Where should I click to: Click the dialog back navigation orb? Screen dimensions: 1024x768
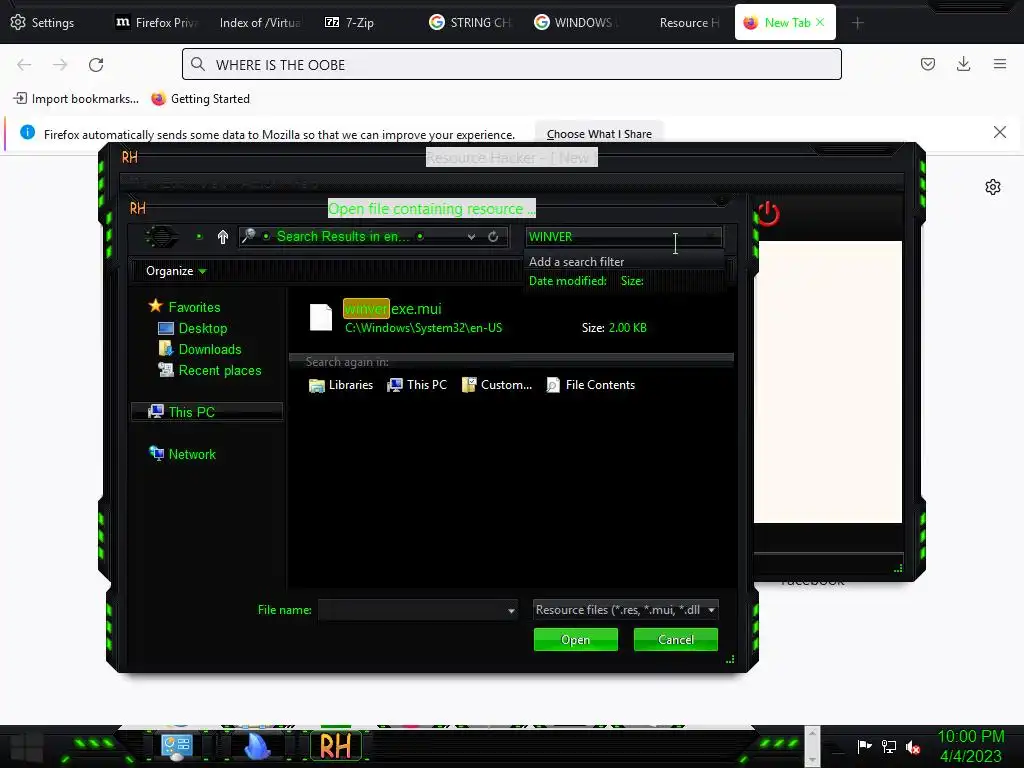click(x=161, y=236)
